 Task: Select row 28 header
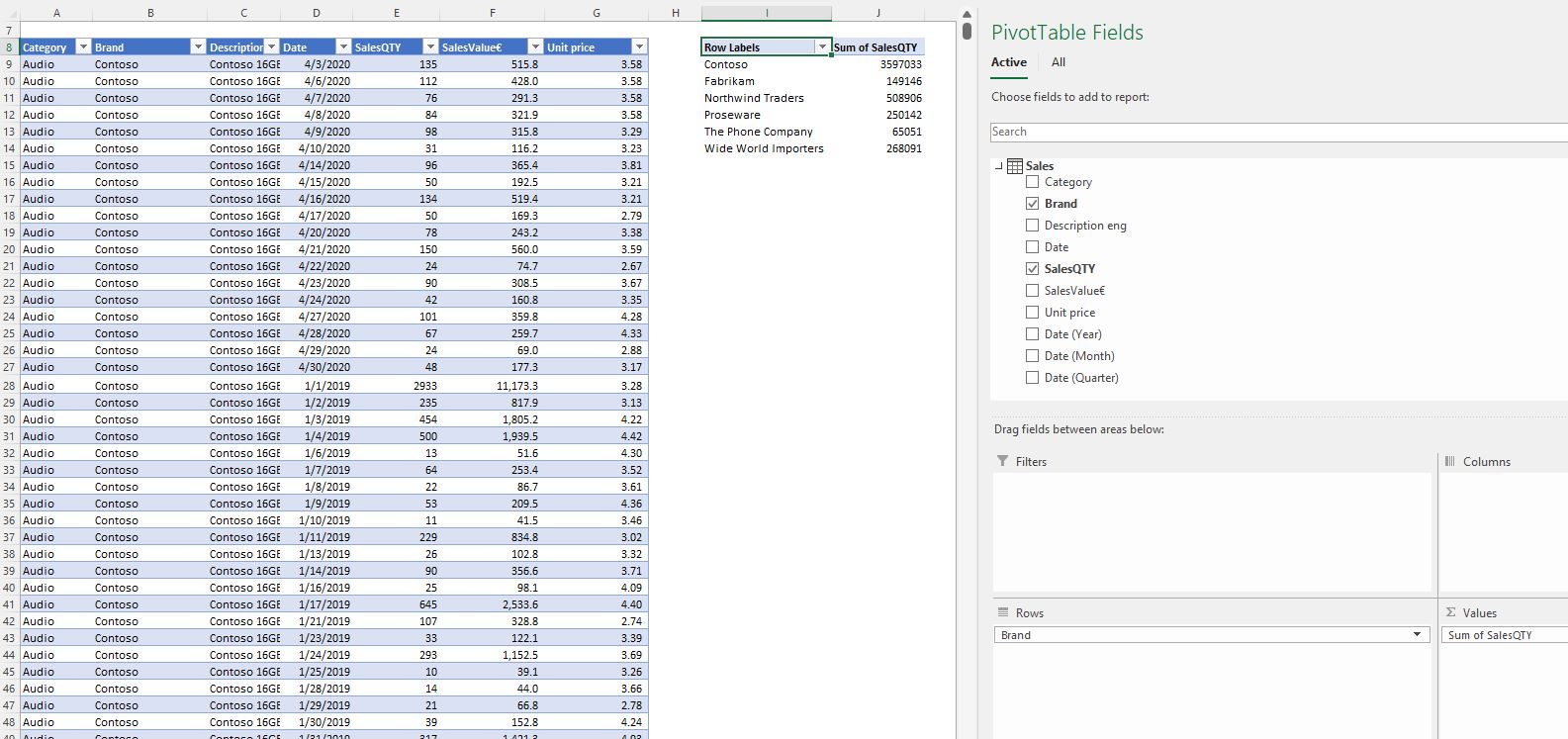9,386
